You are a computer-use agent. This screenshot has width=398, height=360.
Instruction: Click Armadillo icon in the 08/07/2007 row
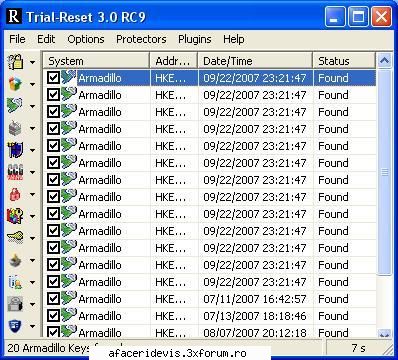point(69,331)
